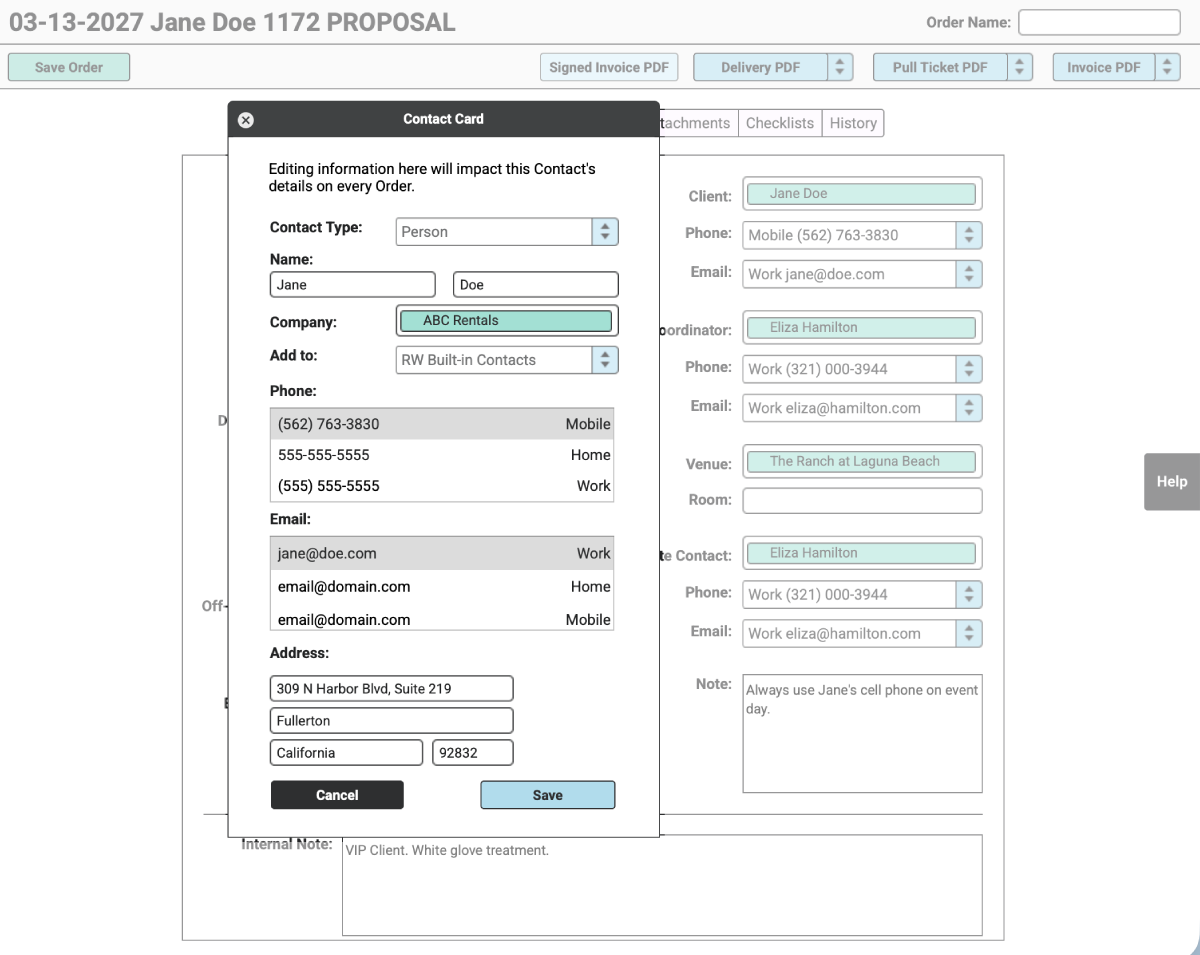
Task: Open client email dropdown Work jane@doe.com
Action: pyautogui.click(x=862, y=274)
